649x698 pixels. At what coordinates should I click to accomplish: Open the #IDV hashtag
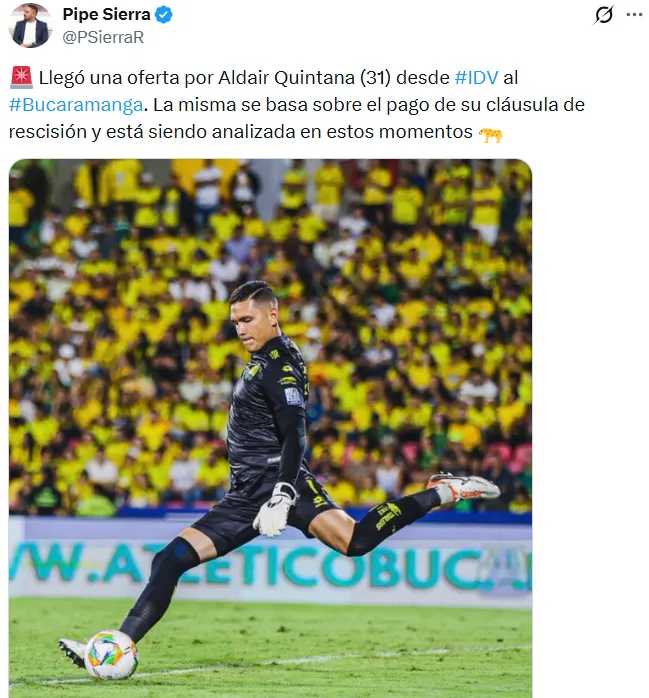476,77
